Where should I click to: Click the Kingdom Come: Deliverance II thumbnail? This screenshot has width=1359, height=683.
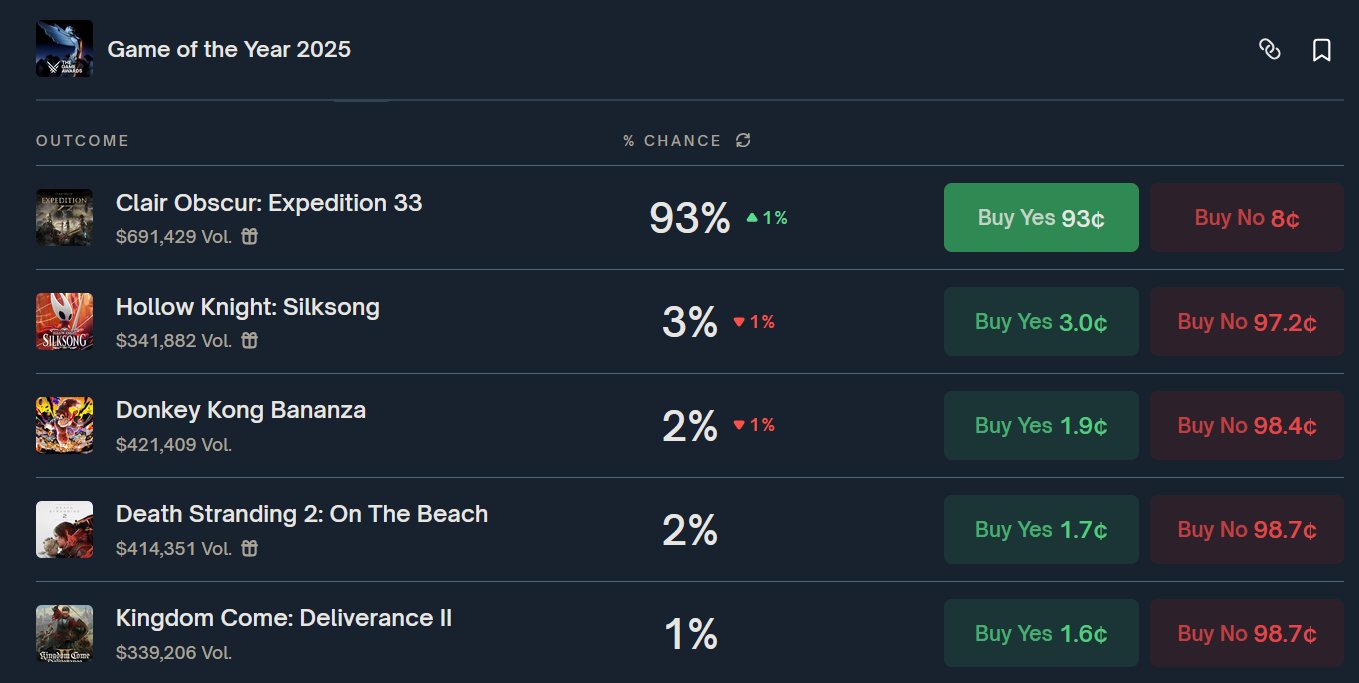pos(64,633)
